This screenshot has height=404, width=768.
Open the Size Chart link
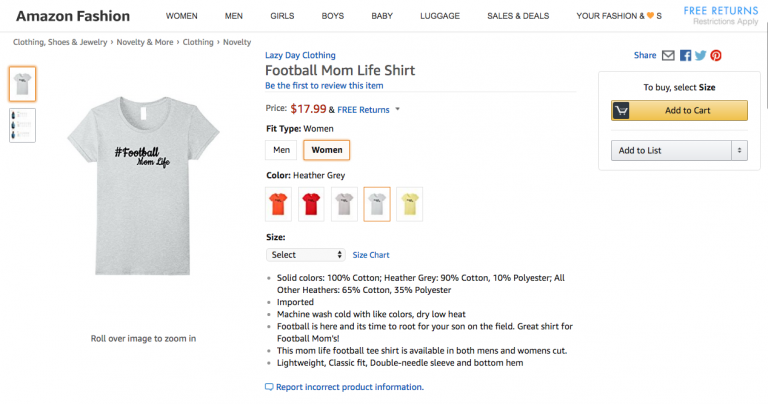point(371,255)
